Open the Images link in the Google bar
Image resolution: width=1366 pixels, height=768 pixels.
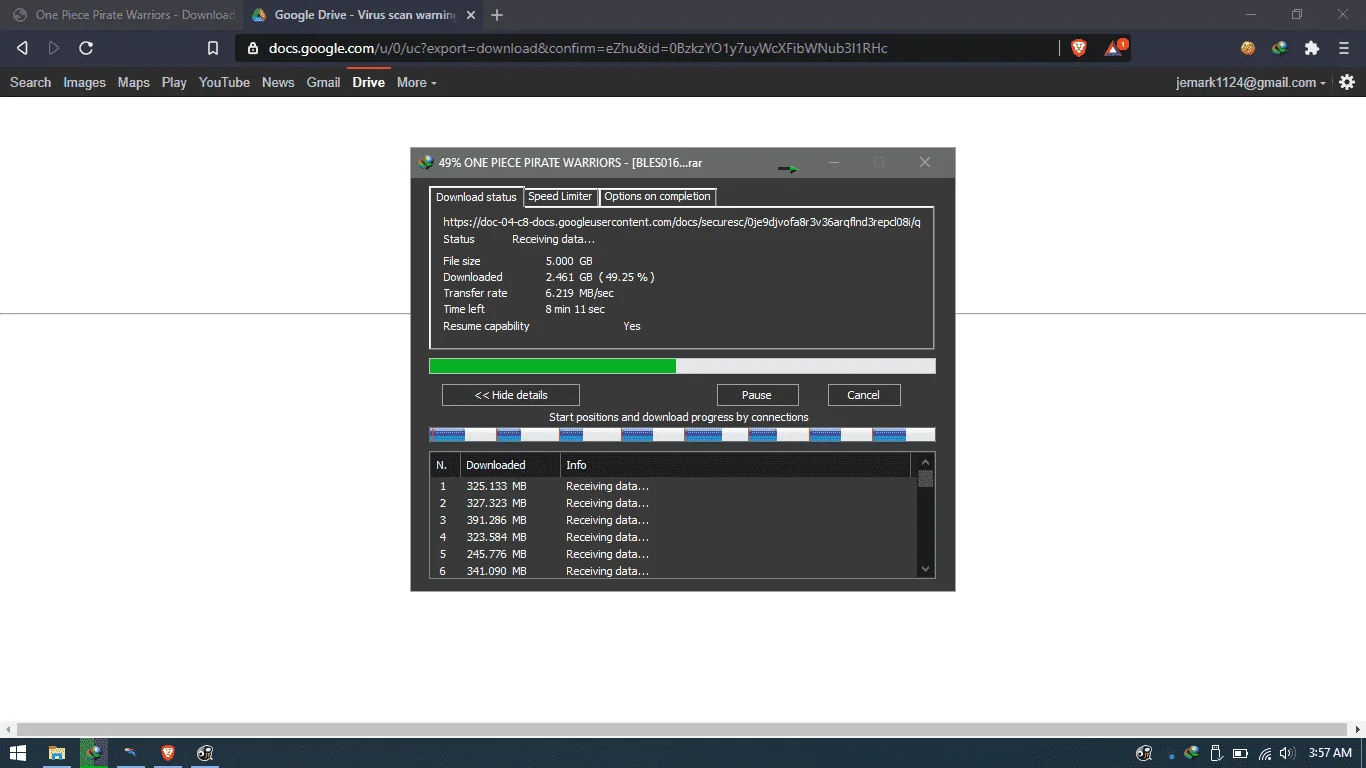point(84,82)
